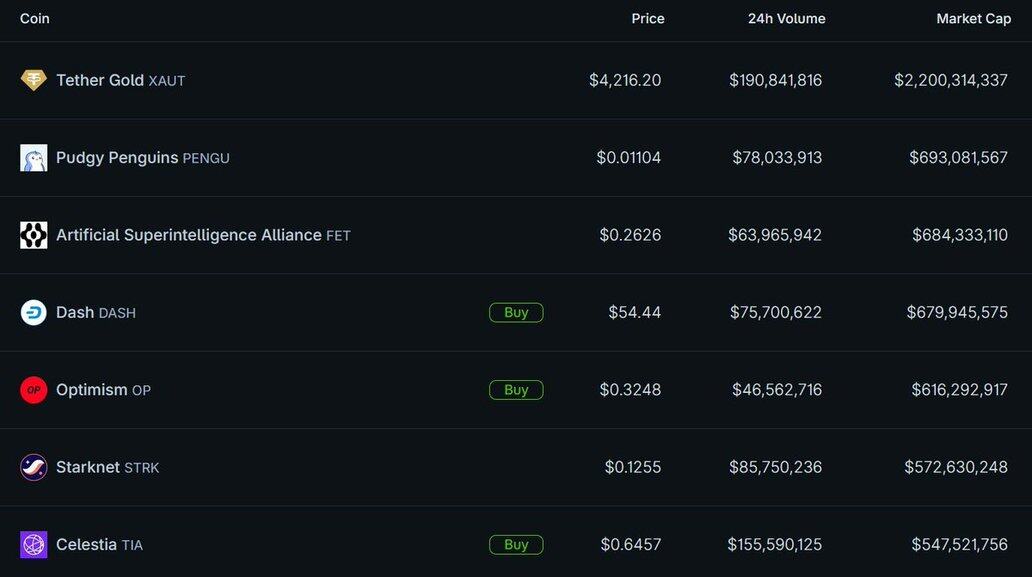Viewport: 1032px width, 577px height.
Task: Click the Dash coin logo
Action: (34, 312)
